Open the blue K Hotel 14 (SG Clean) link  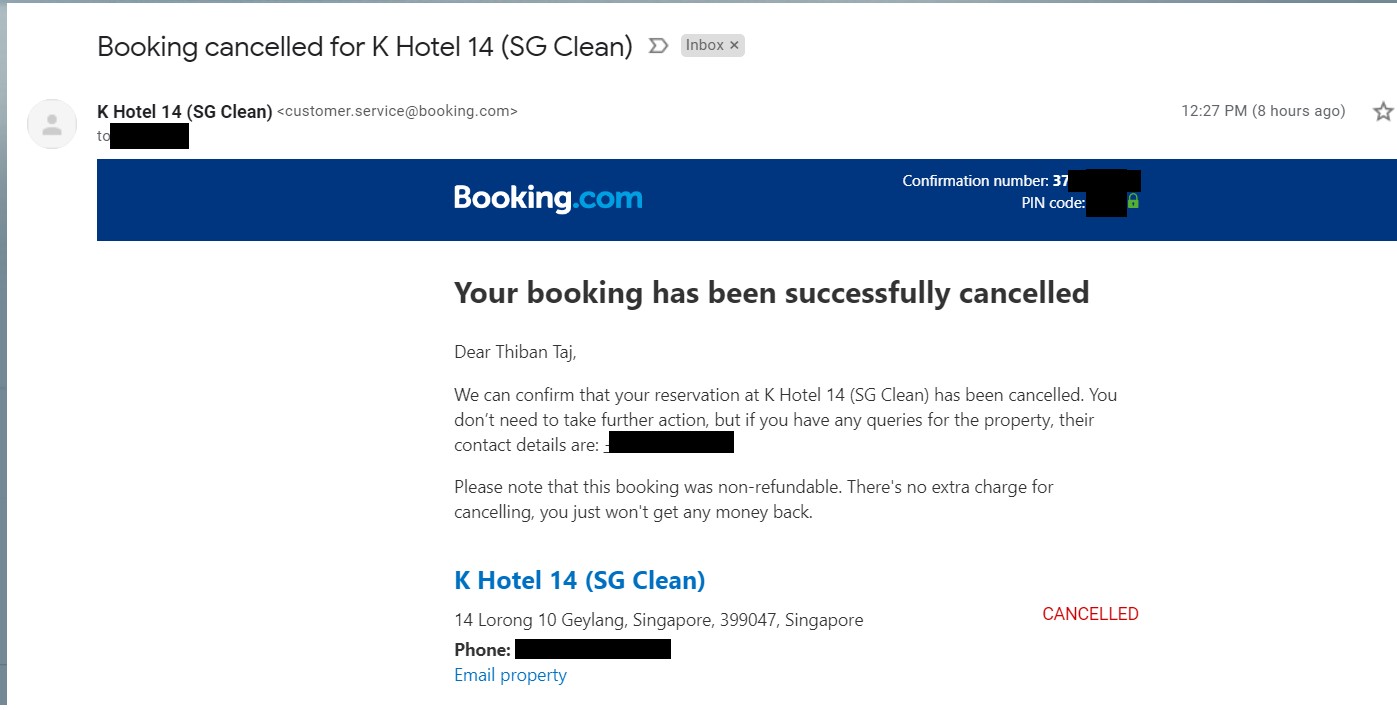coord(580,580)
